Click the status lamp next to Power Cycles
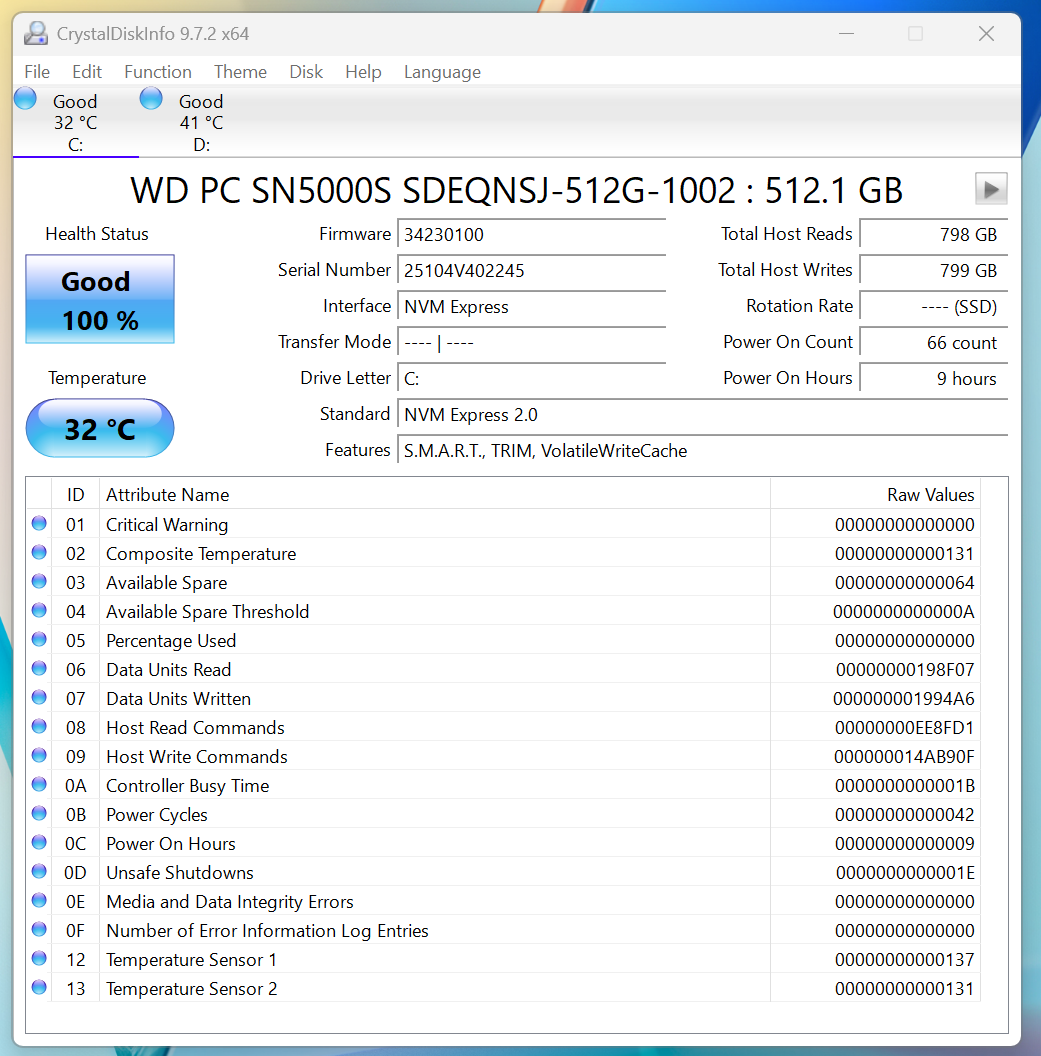 coord(38,813)
